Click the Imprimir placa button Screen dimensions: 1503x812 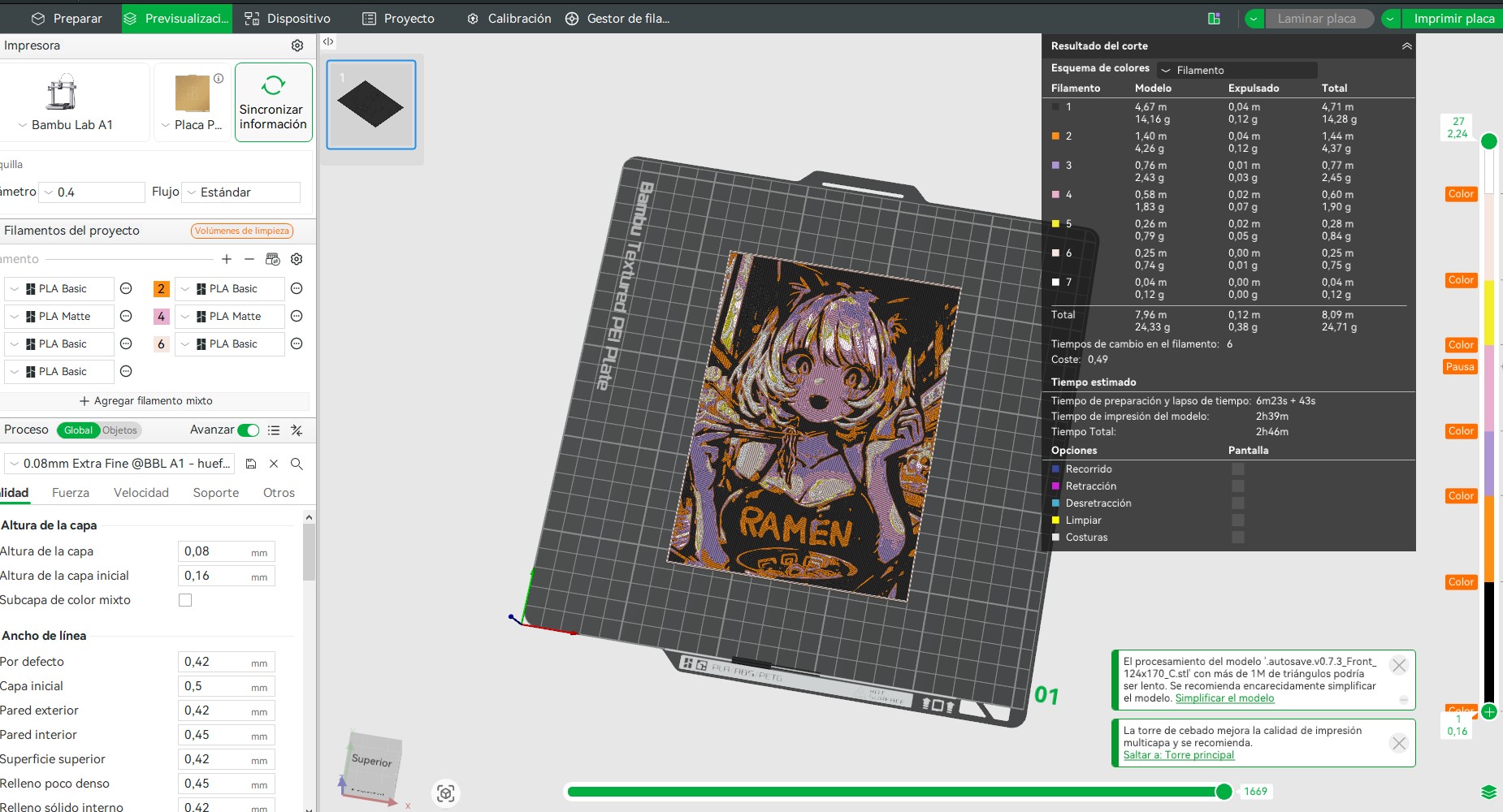tap(1453, 18)
